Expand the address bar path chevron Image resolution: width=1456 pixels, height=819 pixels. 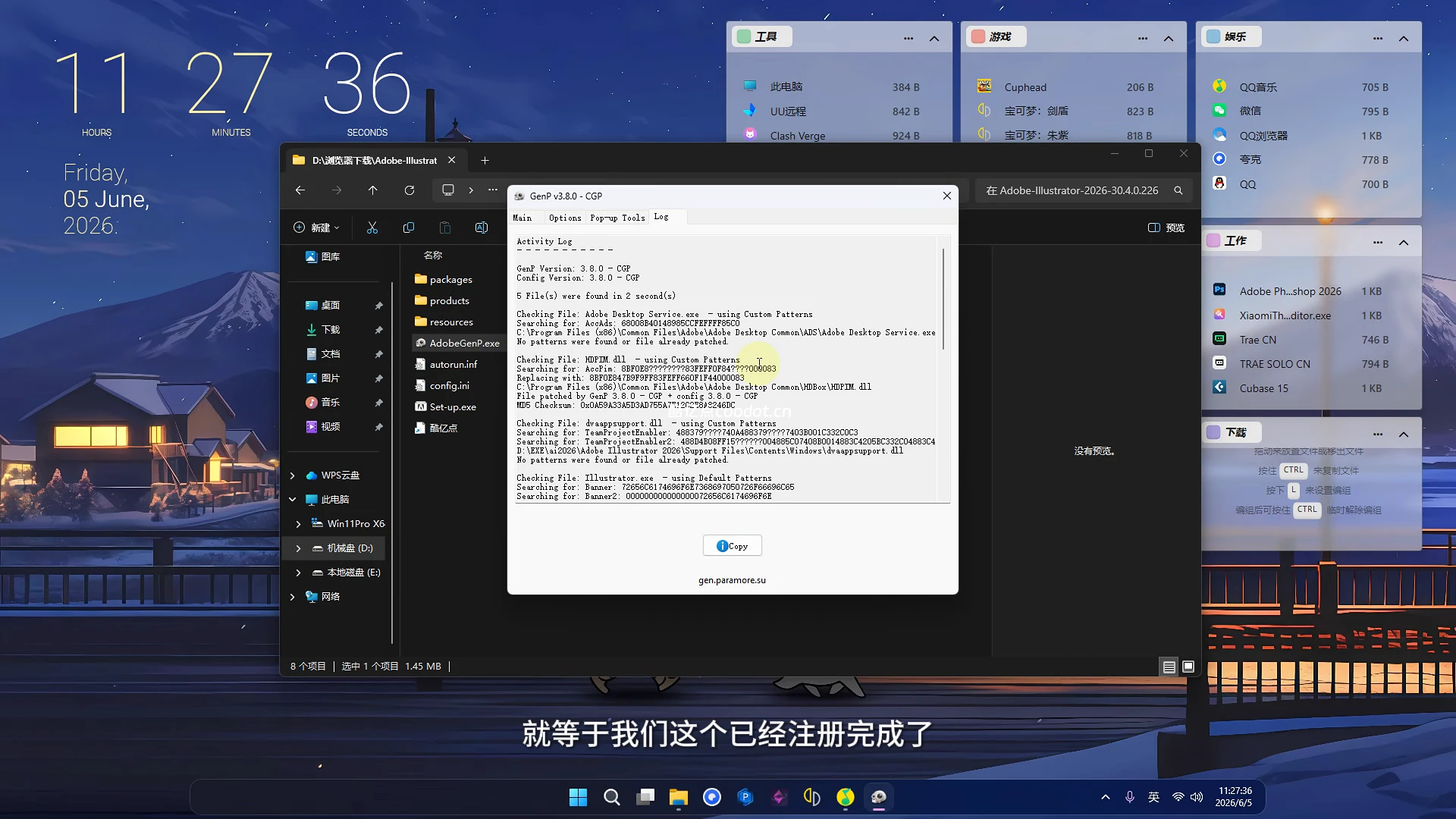click(471, 190)
